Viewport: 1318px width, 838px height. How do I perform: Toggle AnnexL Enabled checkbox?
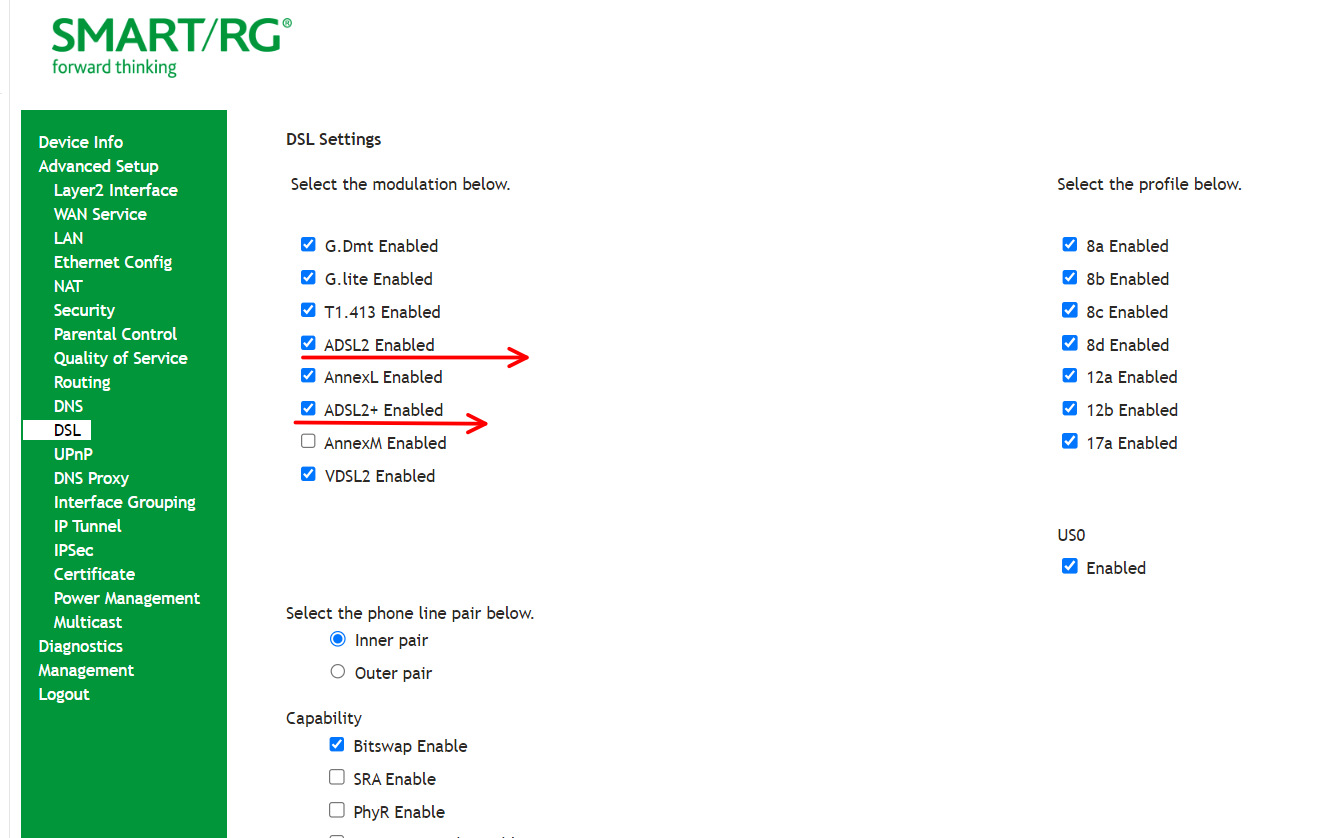(x=308, y=375)
